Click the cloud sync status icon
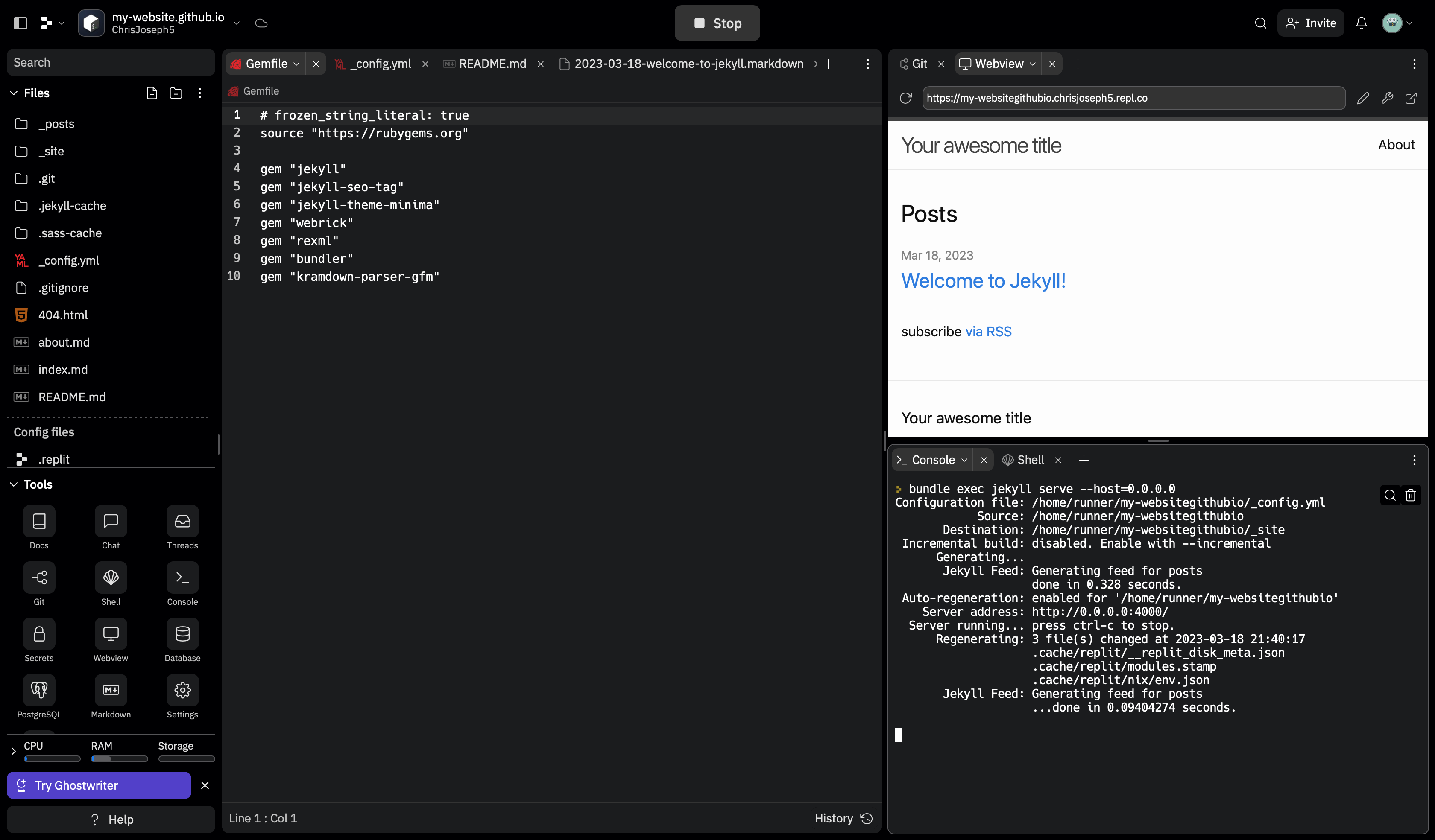This screenshot has height=840, width=1435. point(261,23)
